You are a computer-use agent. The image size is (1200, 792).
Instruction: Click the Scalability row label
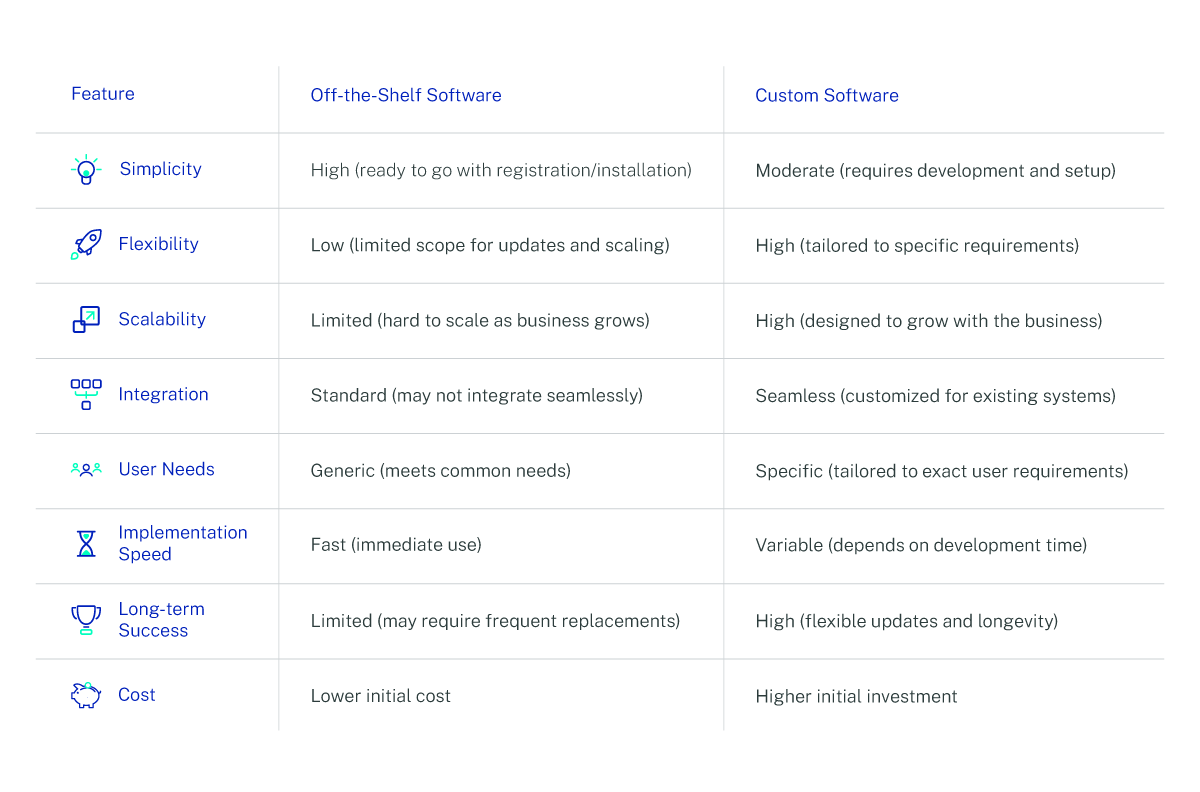tap(162, 319)
